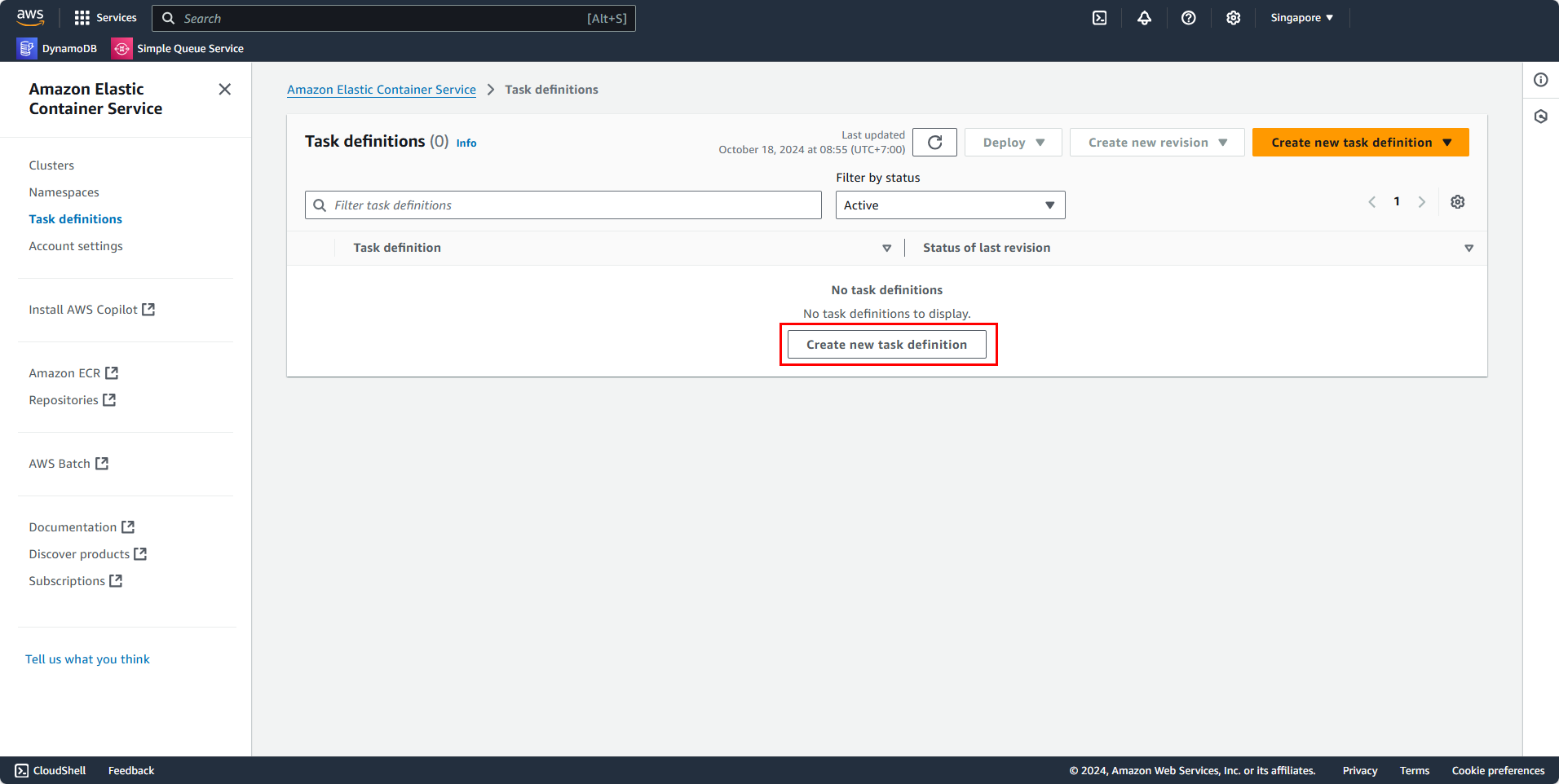
Task: Open Repositories external link
Action: 72,400
